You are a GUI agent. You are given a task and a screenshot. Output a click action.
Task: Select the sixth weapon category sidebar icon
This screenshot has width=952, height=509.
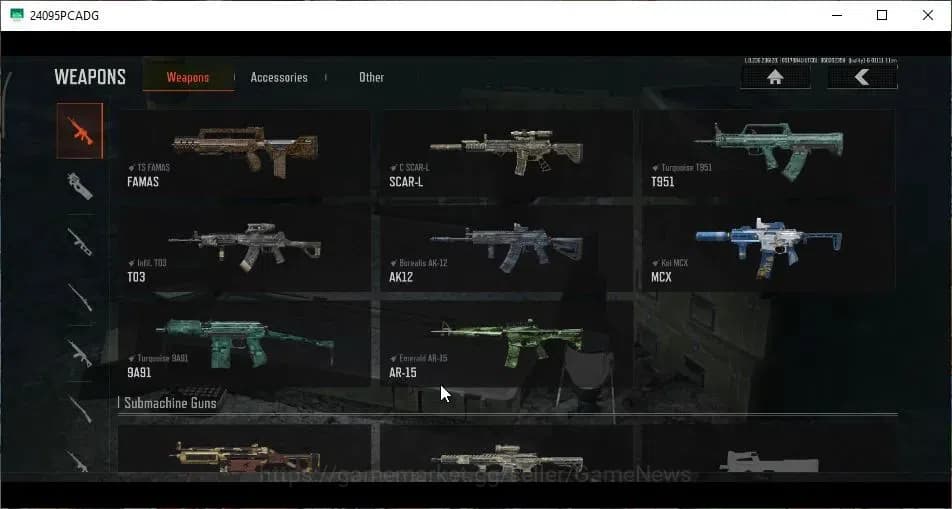point(80,409)
